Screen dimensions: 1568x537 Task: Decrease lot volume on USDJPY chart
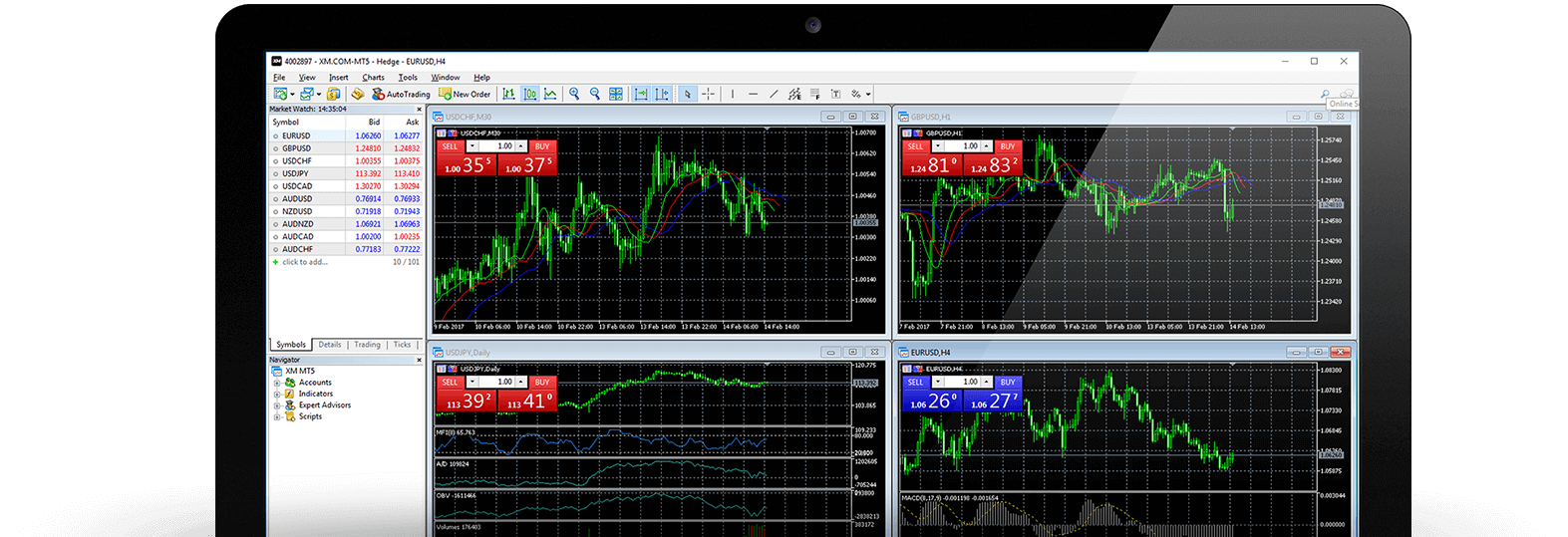pyautogui.click(x=472, y=383)
